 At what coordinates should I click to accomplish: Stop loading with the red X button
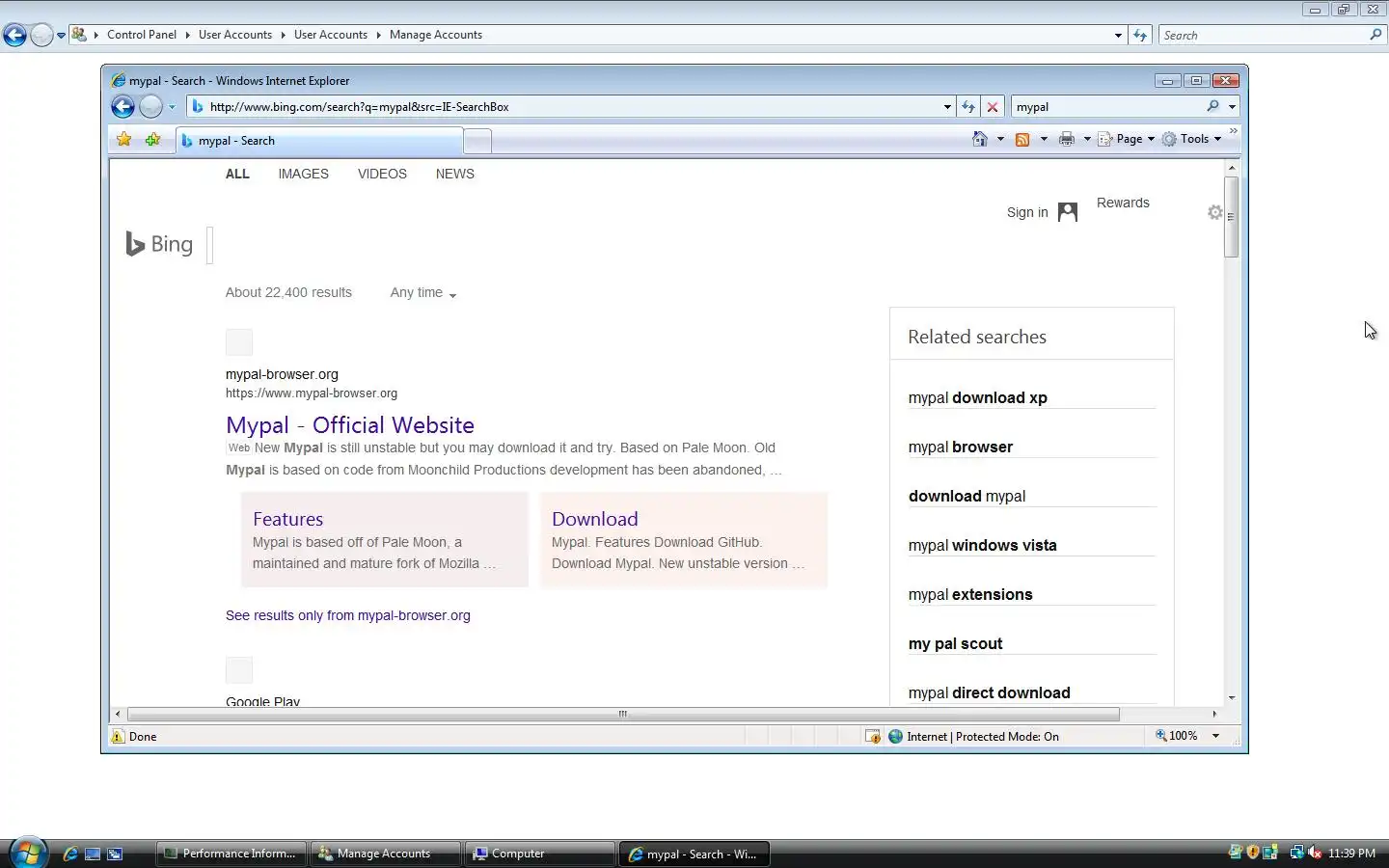tap(992, 107)
